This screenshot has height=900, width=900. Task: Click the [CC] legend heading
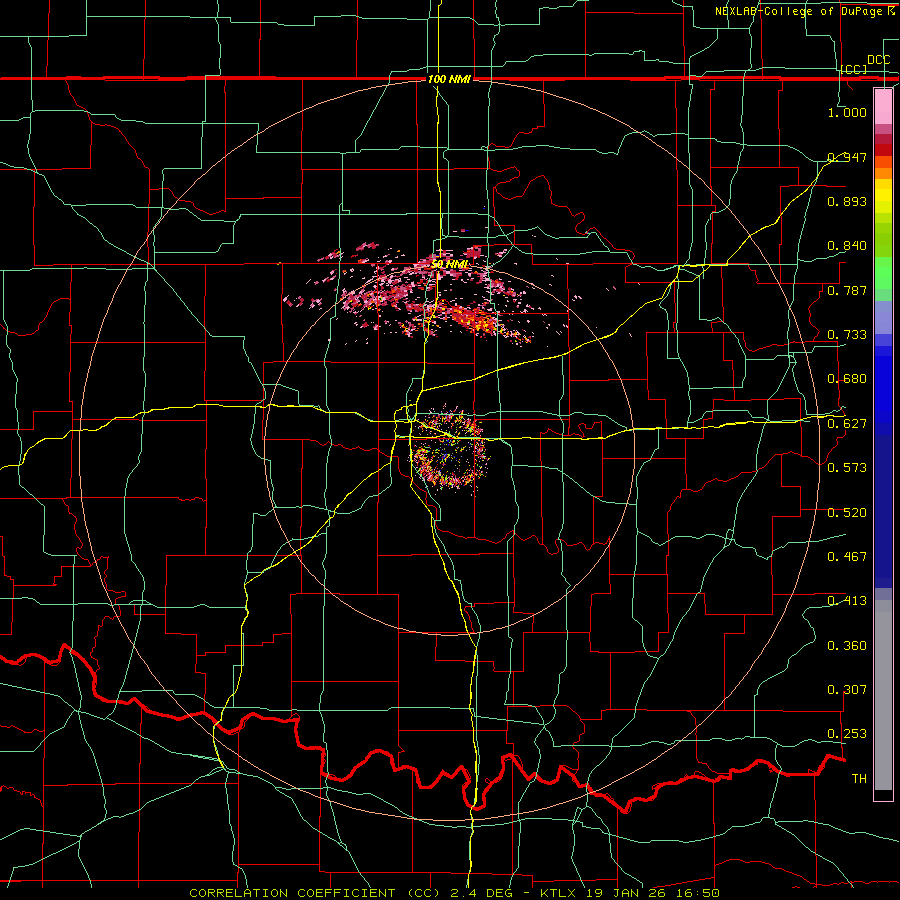(854, 69)
